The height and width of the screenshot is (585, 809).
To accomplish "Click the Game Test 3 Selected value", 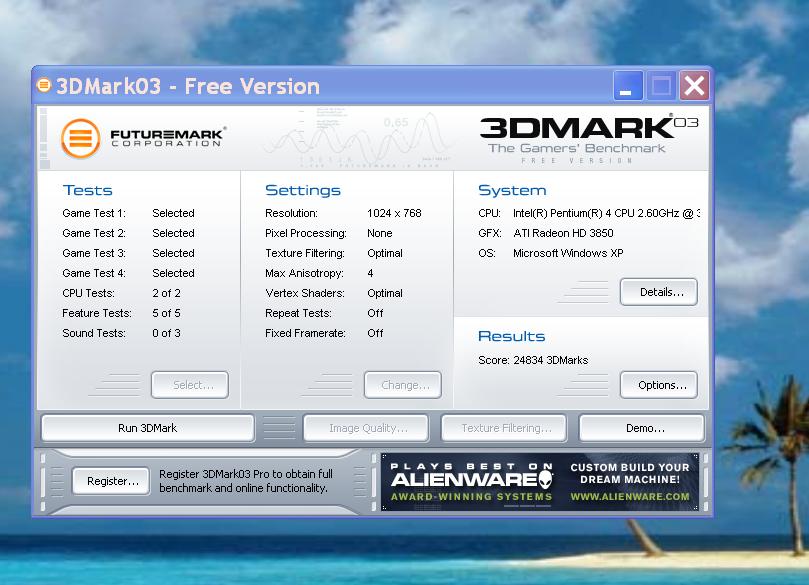I will click(173, 253).
